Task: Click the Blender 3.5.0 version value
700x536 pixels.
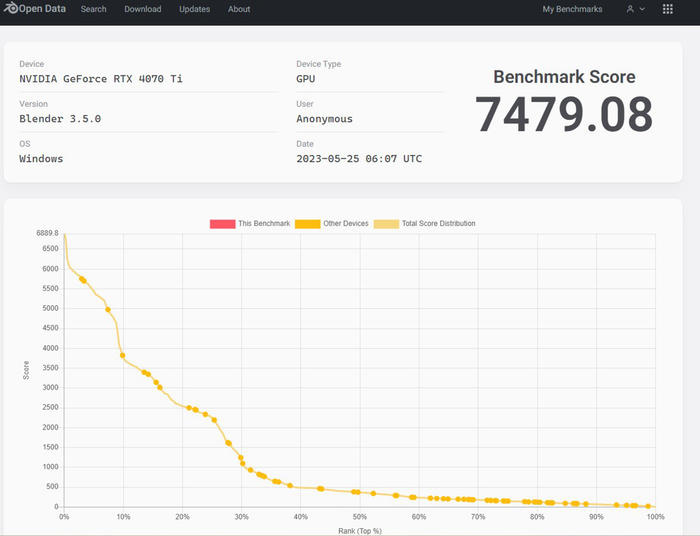Action: coord(60,119)
